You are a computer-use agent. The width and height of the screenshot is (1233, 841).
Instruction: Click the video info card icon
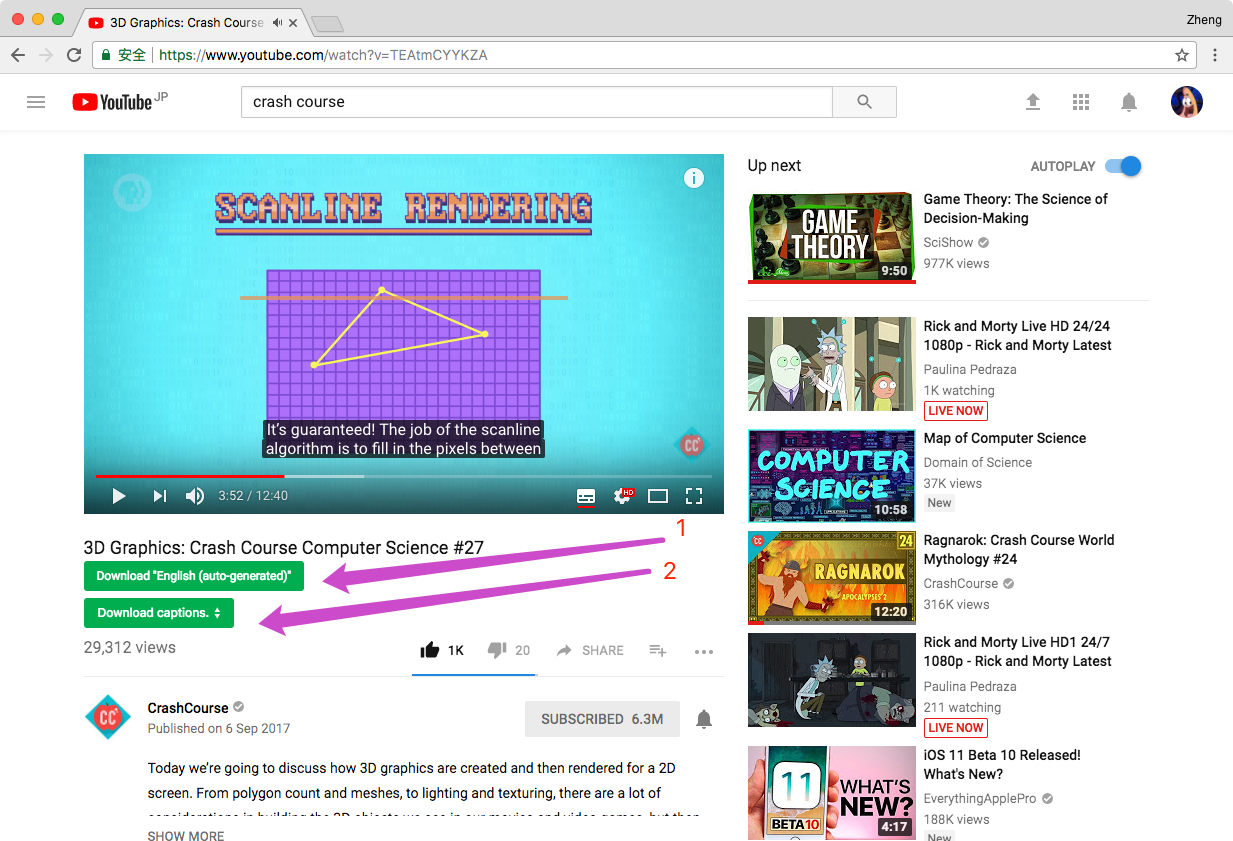(x=693, y=178)
